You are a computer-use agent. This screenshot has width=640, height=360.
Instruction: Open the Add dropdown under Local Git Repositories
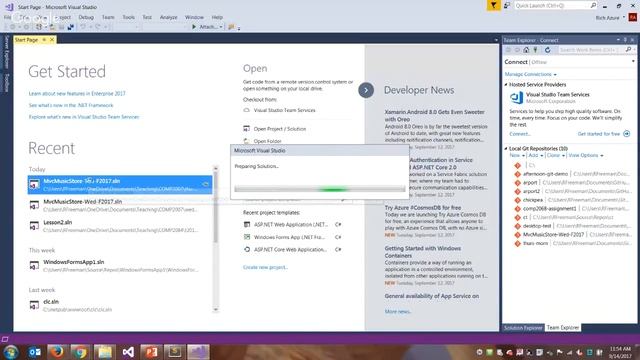(x=536, y=156)
